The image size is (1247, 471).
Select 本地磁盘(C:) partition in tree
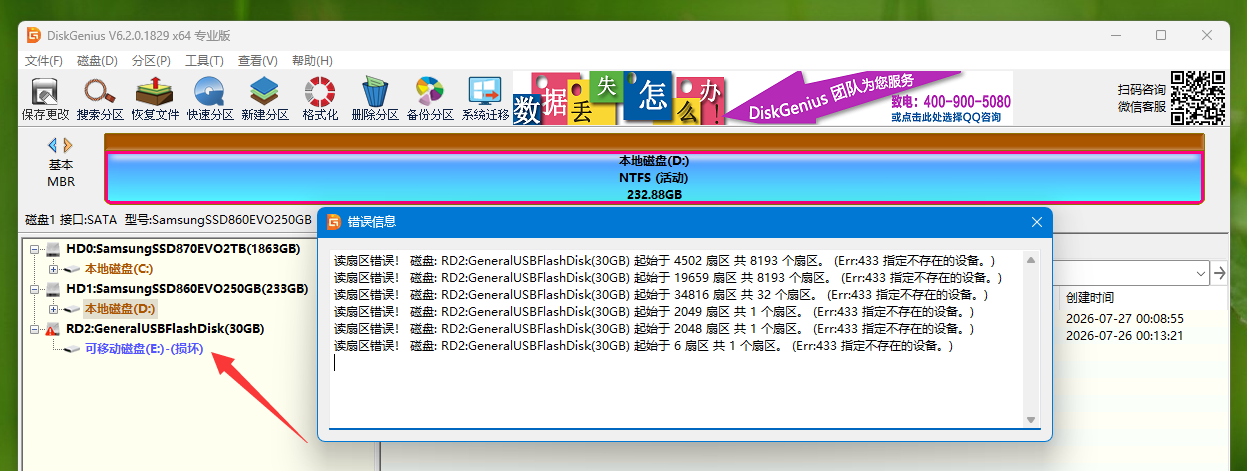[119, 269]
